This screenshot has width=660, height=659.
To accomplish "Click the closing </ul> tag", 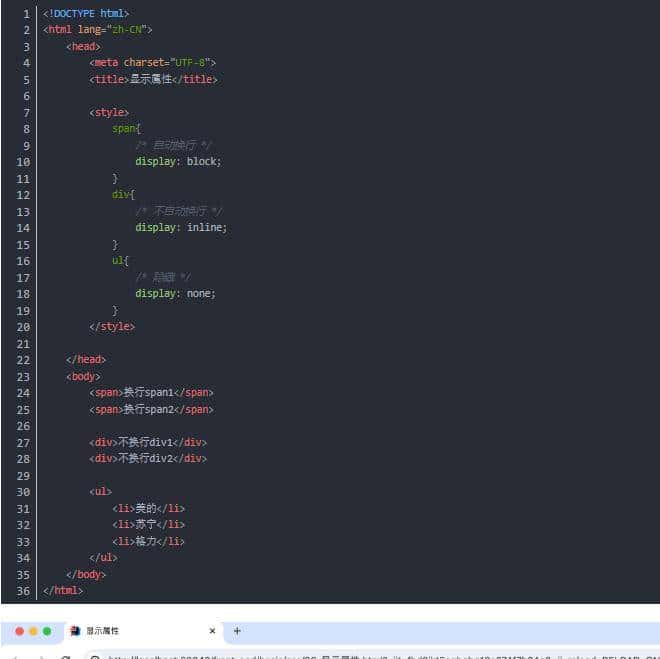I will [104, 558].
